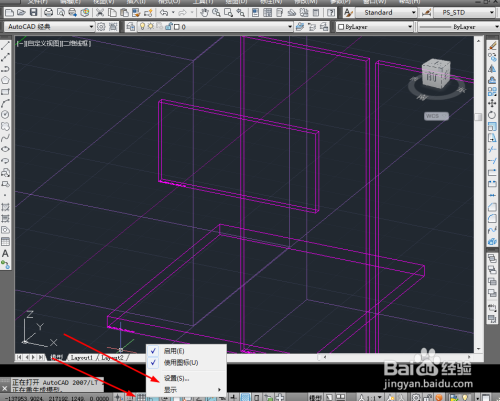Click the coordinates readout in the status bar
Image resolution: width=500 pixels, height=401 pixels.
point(58,398)
